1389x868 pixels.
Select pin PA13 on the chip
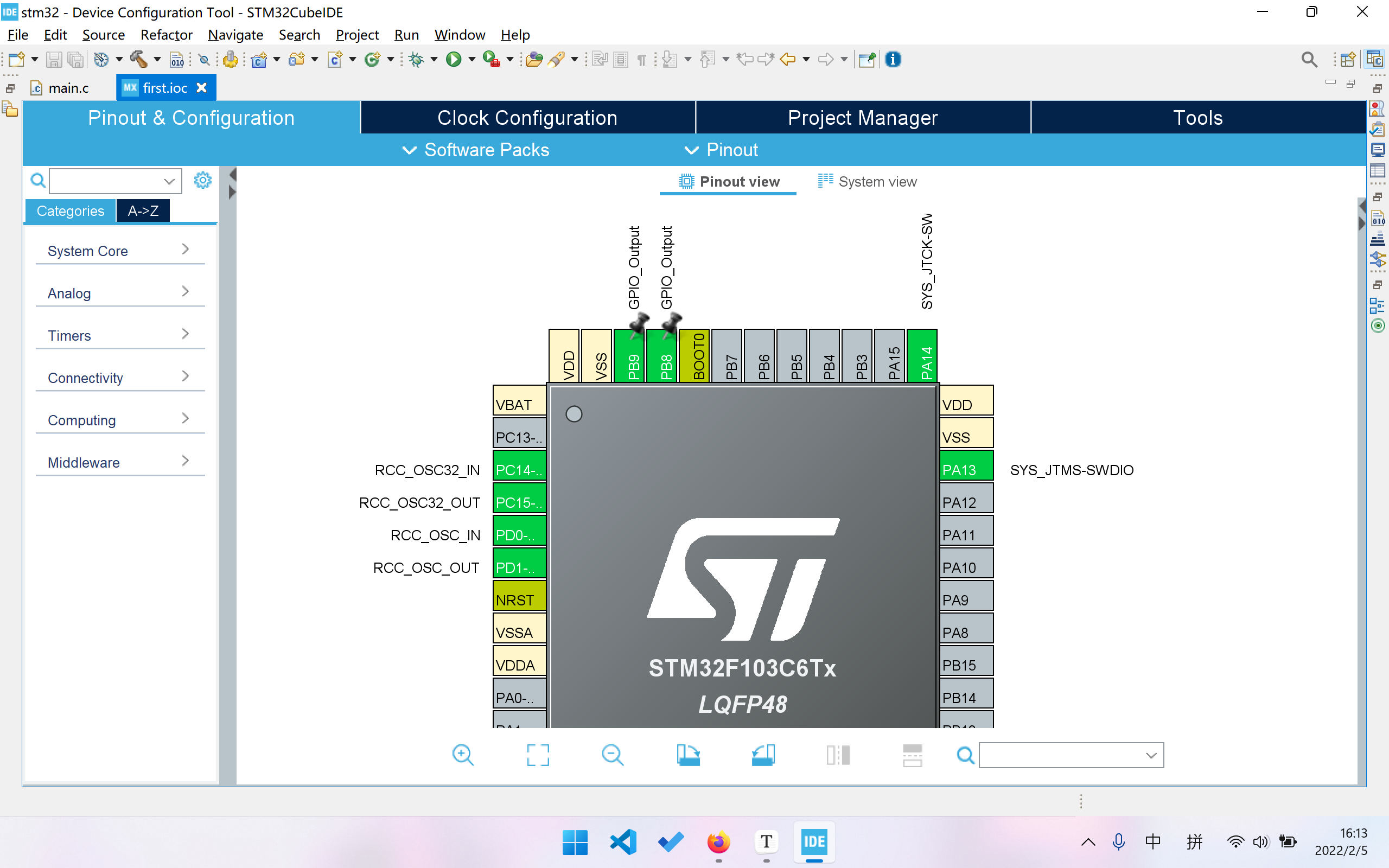coord(966,466)
